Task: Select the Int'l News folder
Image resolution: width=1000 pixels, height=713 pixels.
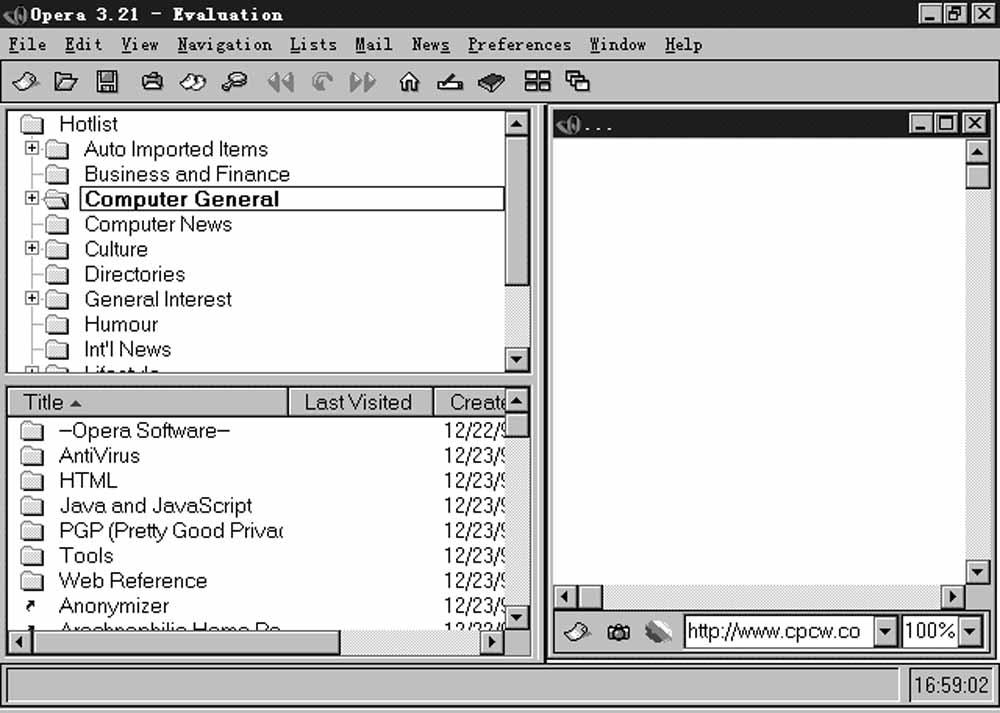Action: point(128,349)
